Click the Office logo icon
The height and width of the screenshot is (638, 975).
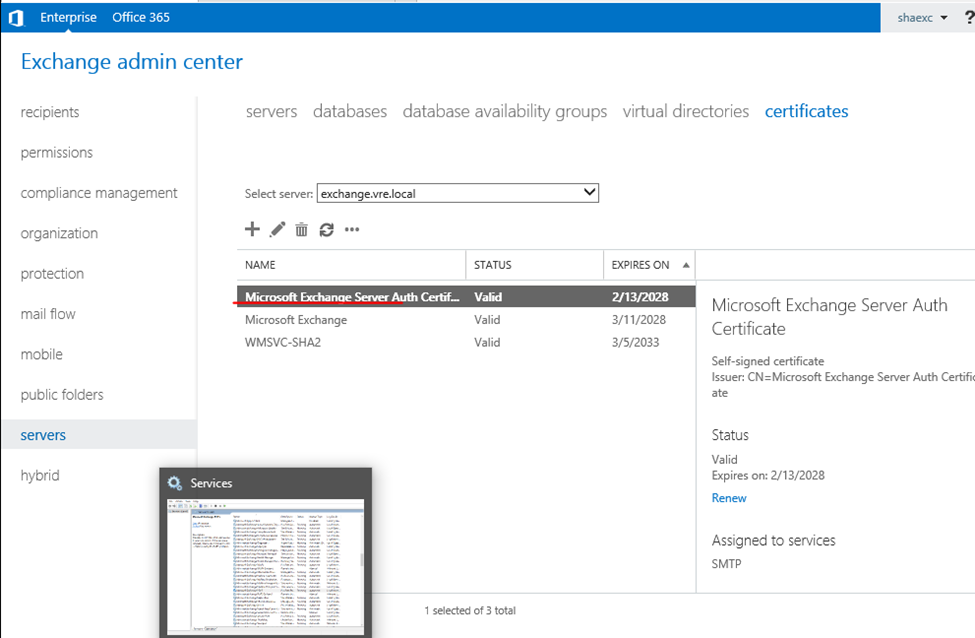pyautogui.click(x=16, y=17)
